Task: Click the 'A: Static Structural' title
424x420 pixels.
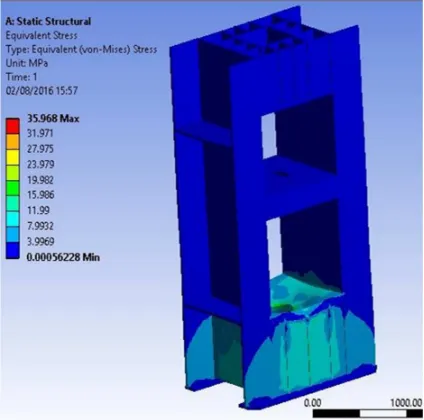Action: click(48, 21)
